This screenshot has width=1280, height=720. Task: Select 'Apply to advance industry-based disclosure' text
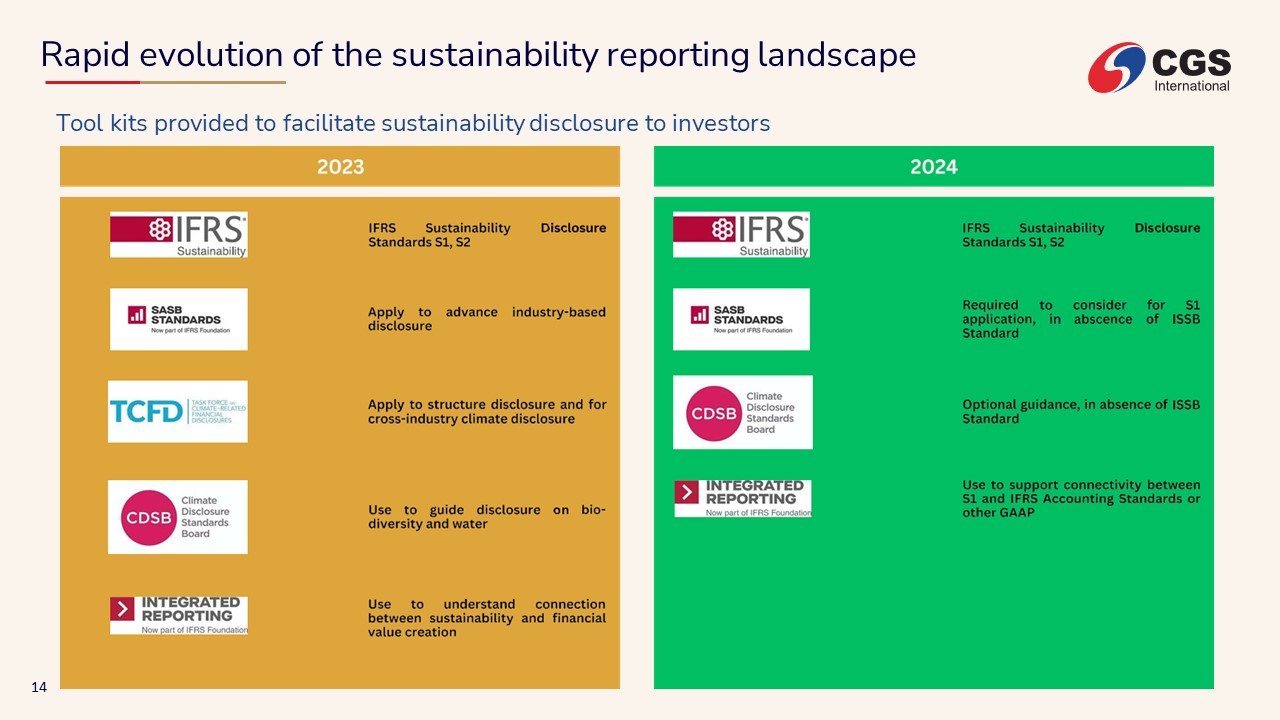click(486, 319)
